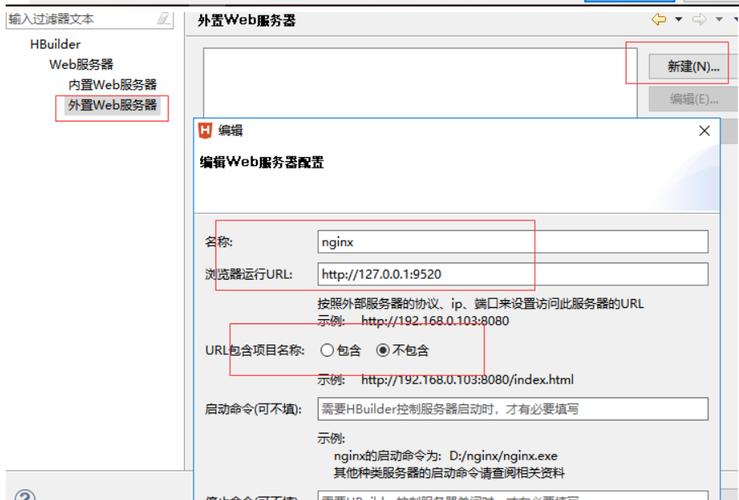This screenshot has height=500, width=739.
Task: Click the 外置Web服务器 page title
Action: 246,20
